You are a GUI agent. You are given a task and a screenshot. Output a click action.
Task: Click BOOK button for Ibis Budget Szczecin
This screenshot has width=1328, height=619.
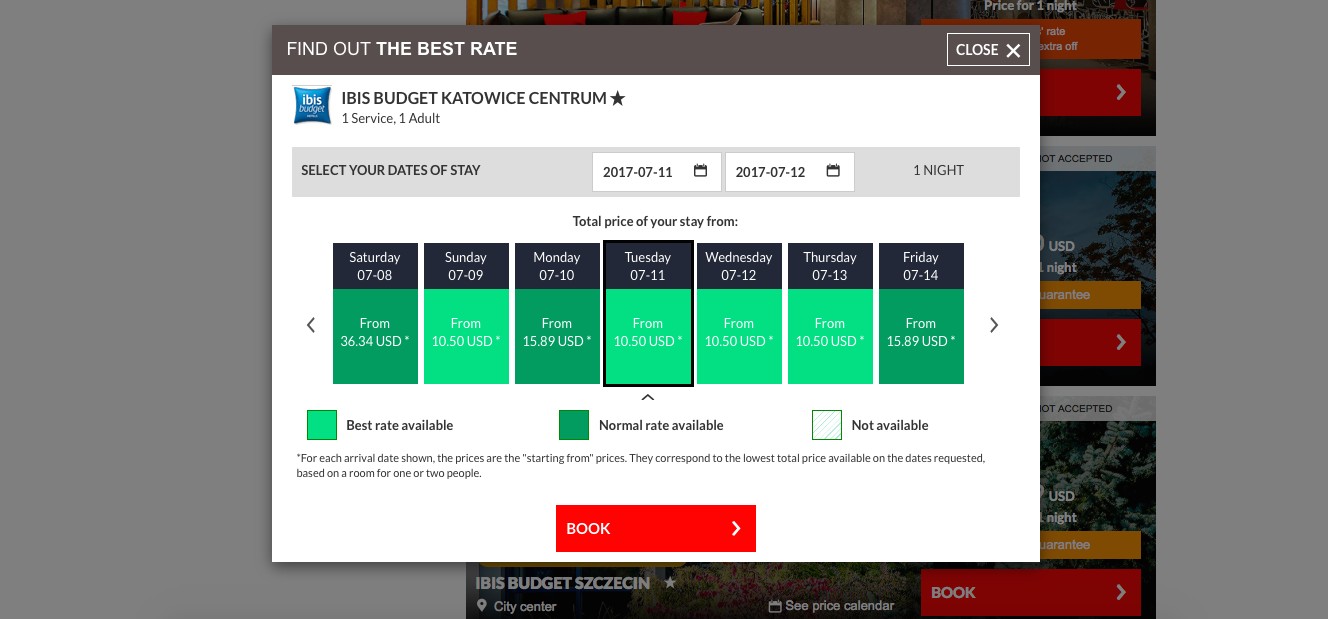1031,592
